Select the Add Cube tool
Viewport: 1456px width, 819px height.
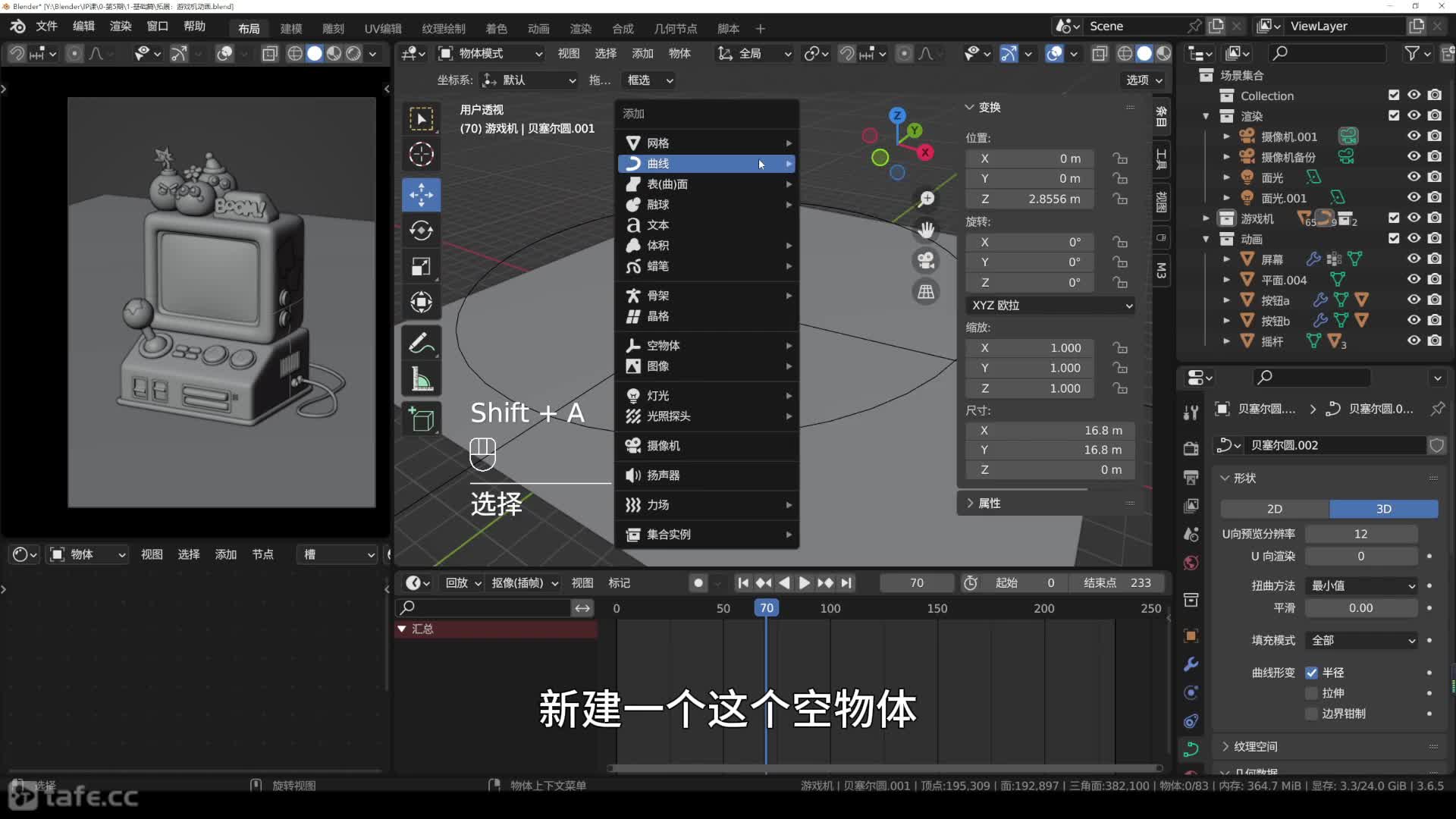pos(422,419)
